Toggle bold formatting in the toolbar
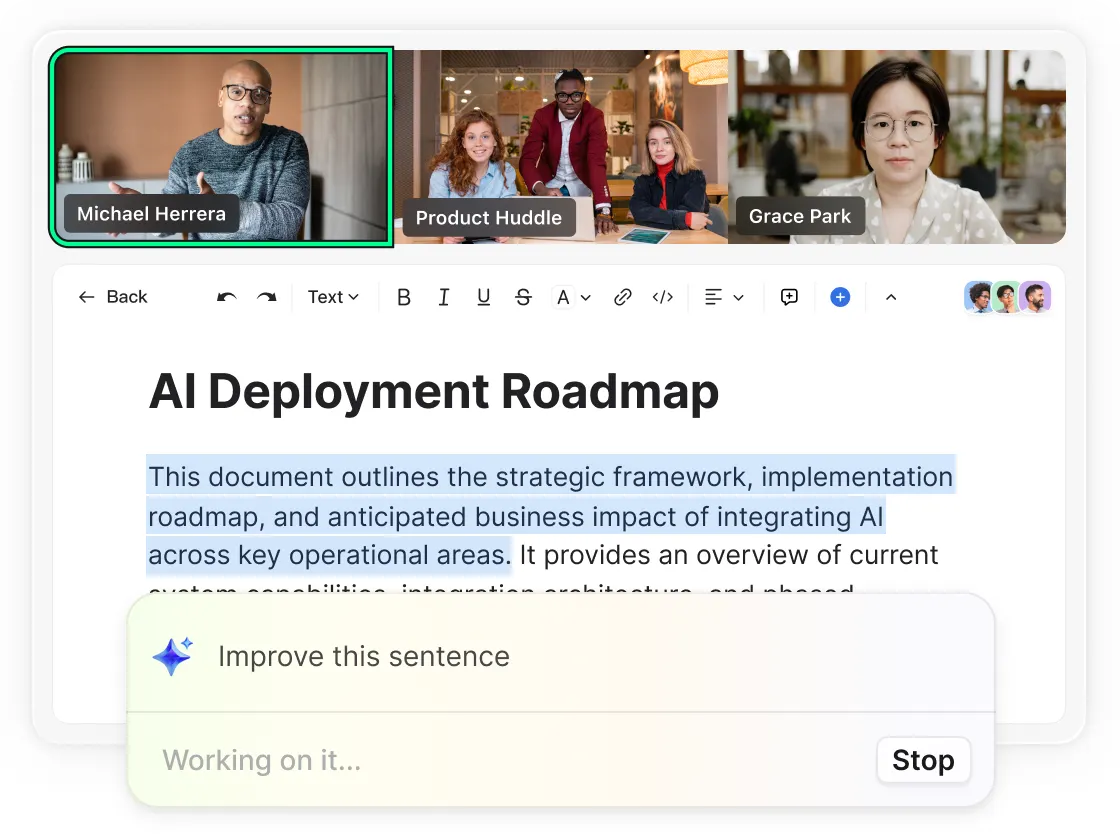 pyautogui.click(x=404, y=297)
